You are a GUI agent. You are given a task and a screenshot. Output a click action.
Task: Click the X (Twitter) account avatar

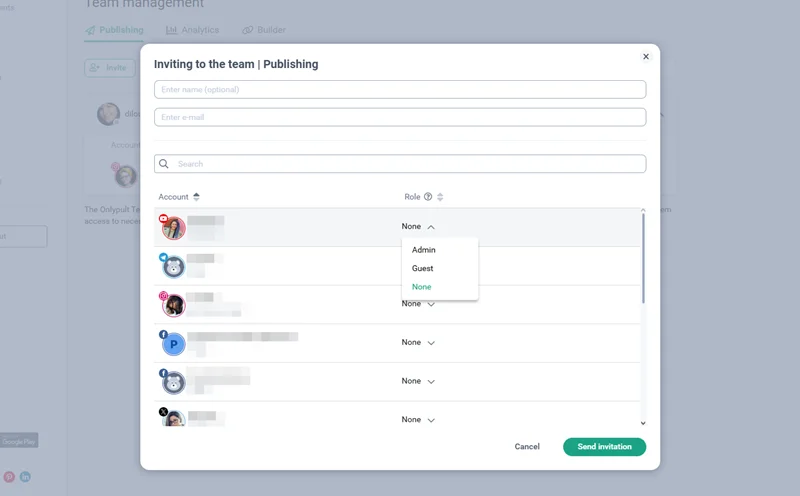click(x=174, y=418)
